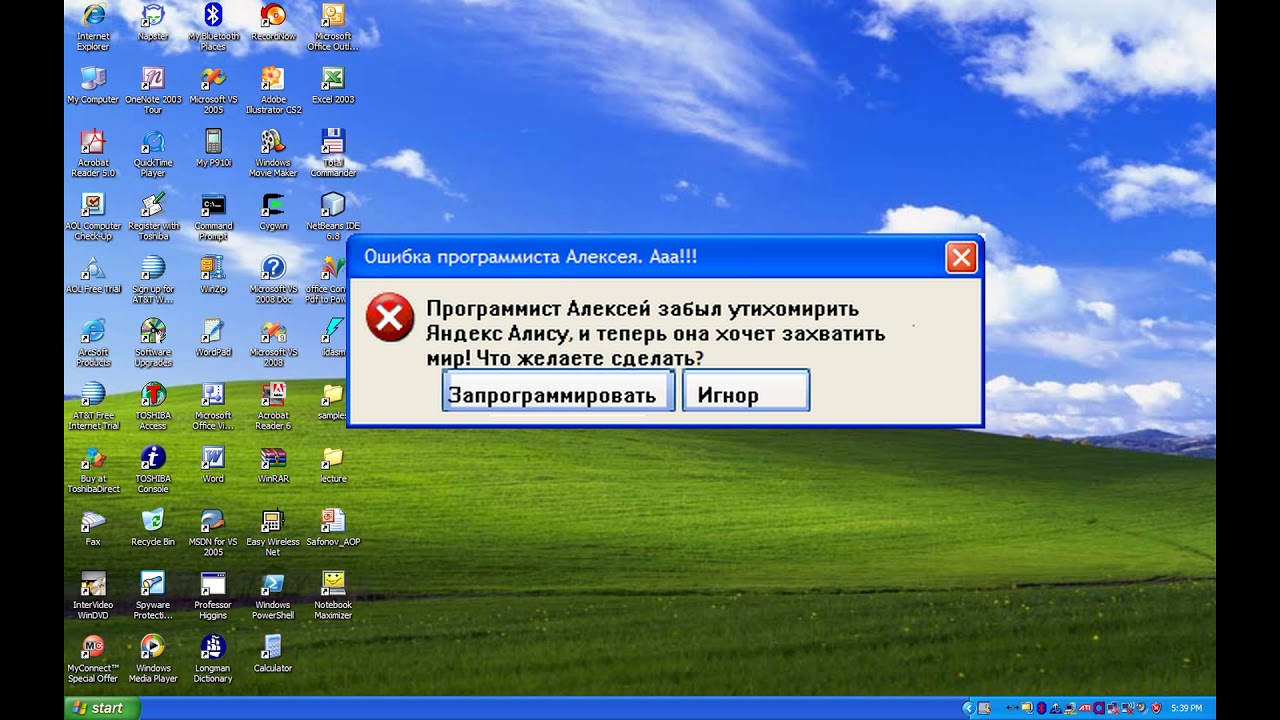Select the Calculator desktop shortcut
The height and width of the screenshot is (720, 1280).
(x=273, y=652)
